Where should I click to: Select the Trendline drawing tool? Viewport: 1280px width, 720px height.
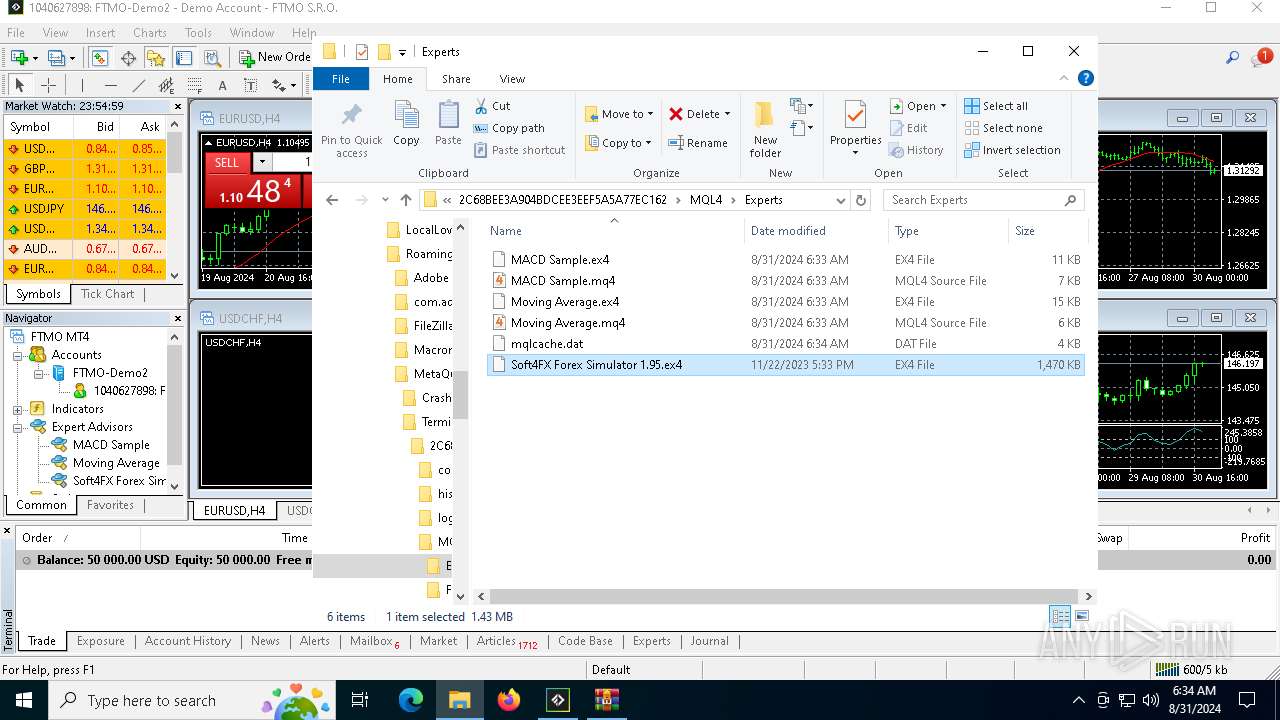(138, 86)
